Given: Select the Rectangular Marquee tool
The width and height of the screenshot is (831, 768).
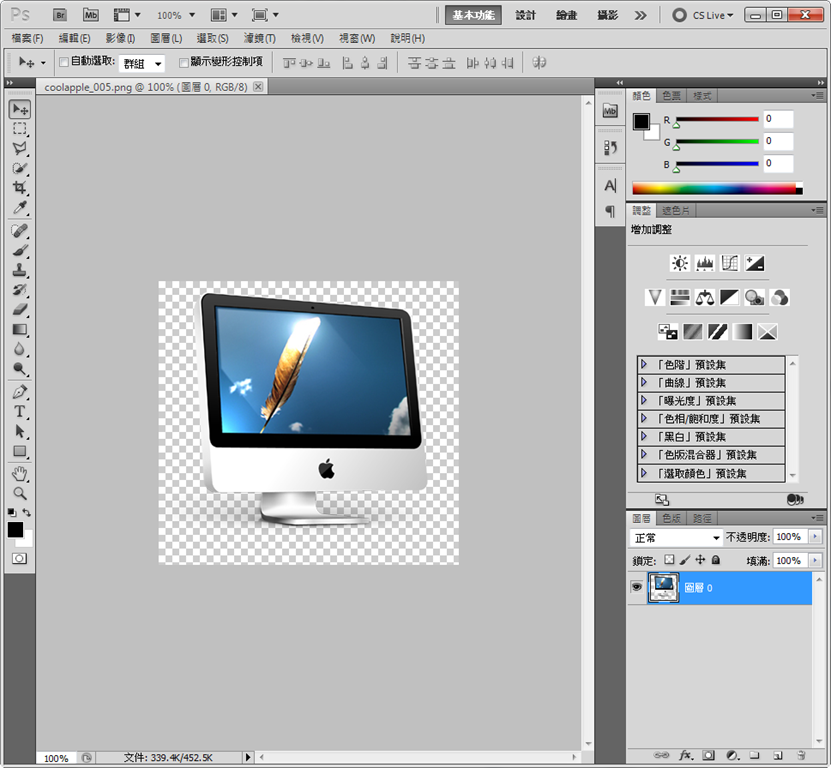Looking at the screenshot, I should pos(20,129).
